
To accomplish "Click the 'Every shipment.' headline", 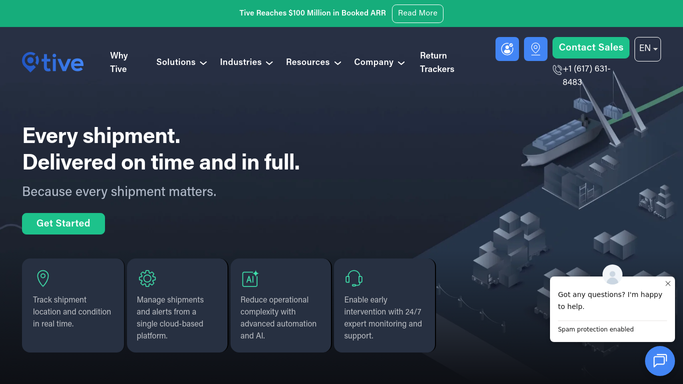I will [x=101, y=136].
